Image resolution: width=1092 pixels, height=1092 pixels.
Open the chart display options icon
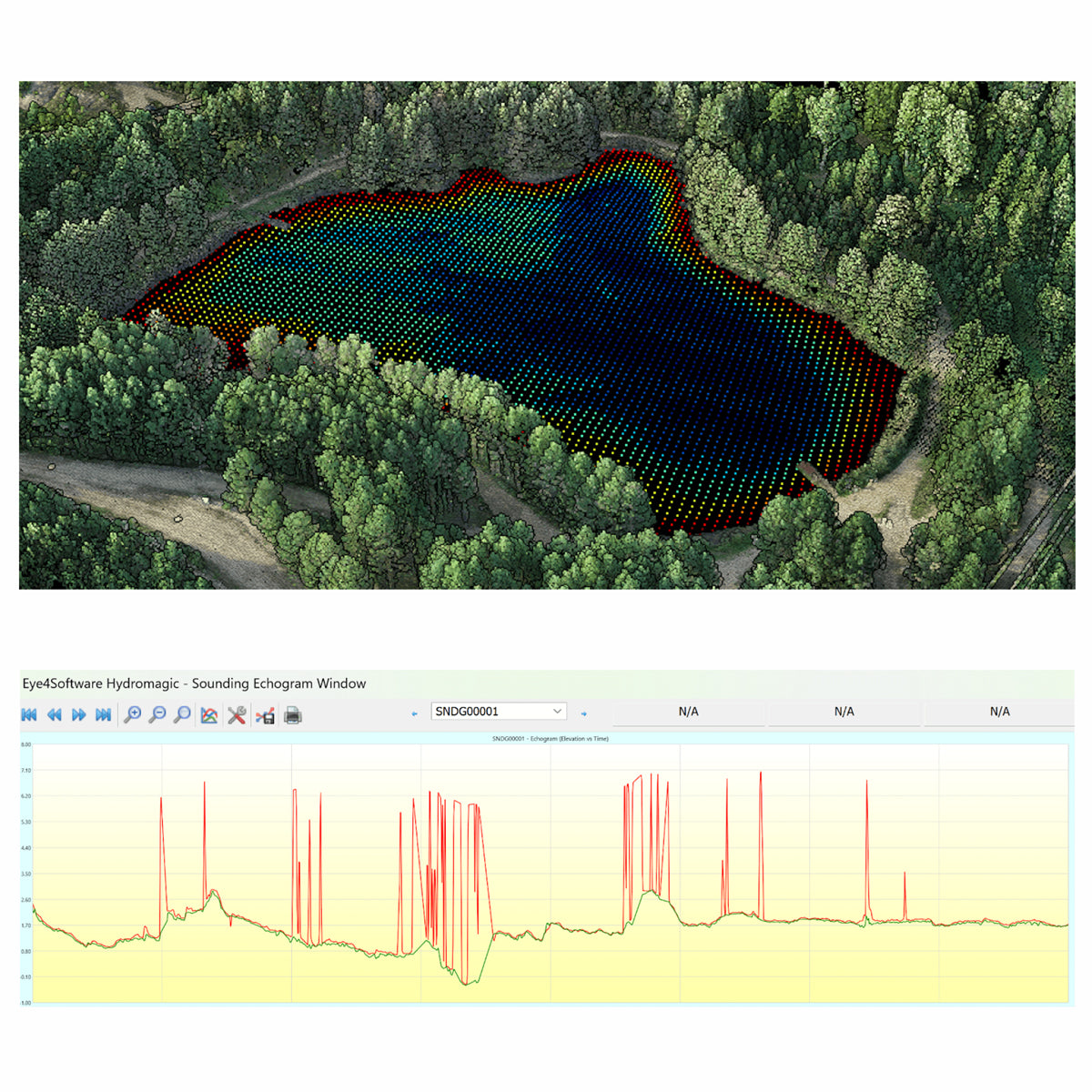tap(209, 715)
